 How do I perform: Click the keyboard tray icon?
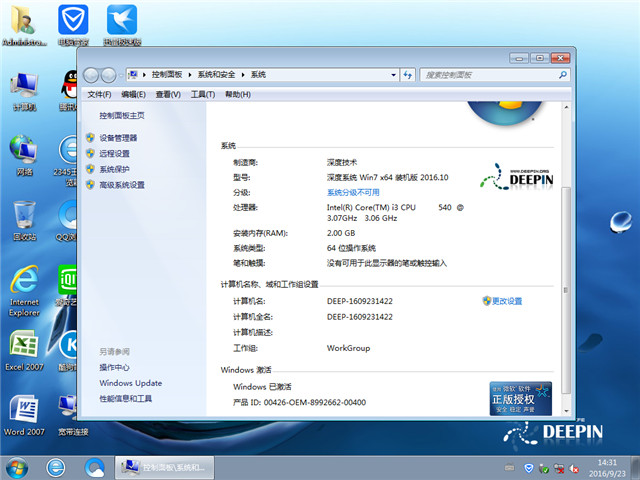click(509, 467)
